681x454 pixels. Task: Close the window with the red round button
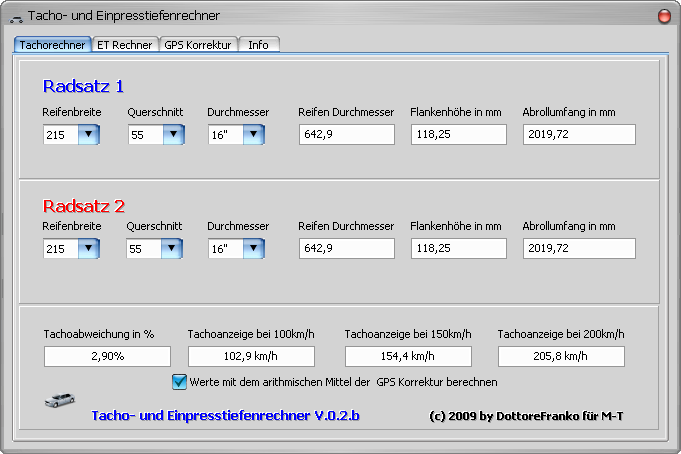[x=664, y=17]
